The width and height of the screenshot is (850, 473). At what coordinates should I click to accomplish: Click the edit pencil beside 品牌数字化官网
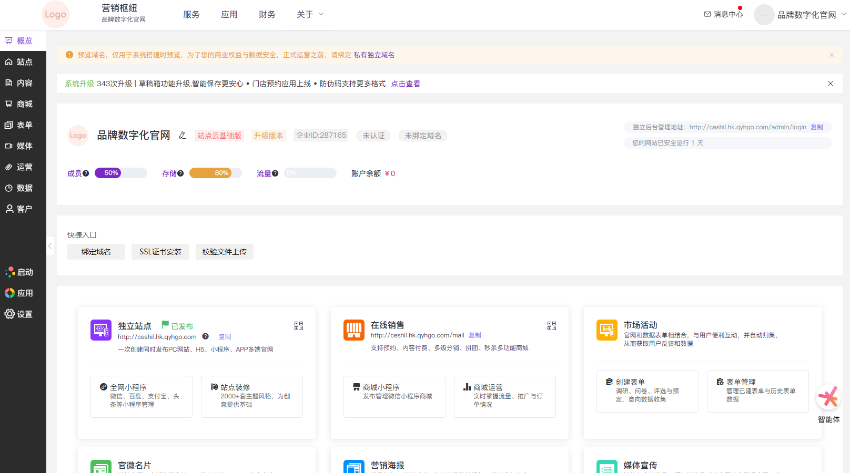click(x=182, y=135)
